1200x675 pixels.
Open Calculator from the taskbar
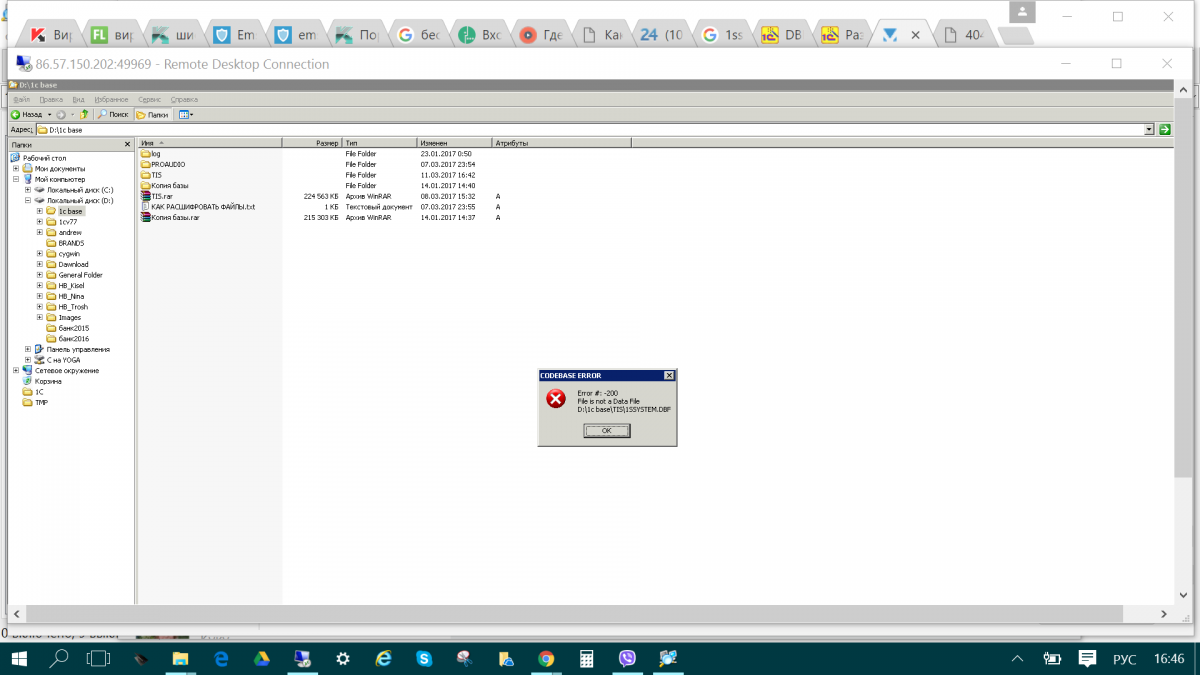pos(587,659)
